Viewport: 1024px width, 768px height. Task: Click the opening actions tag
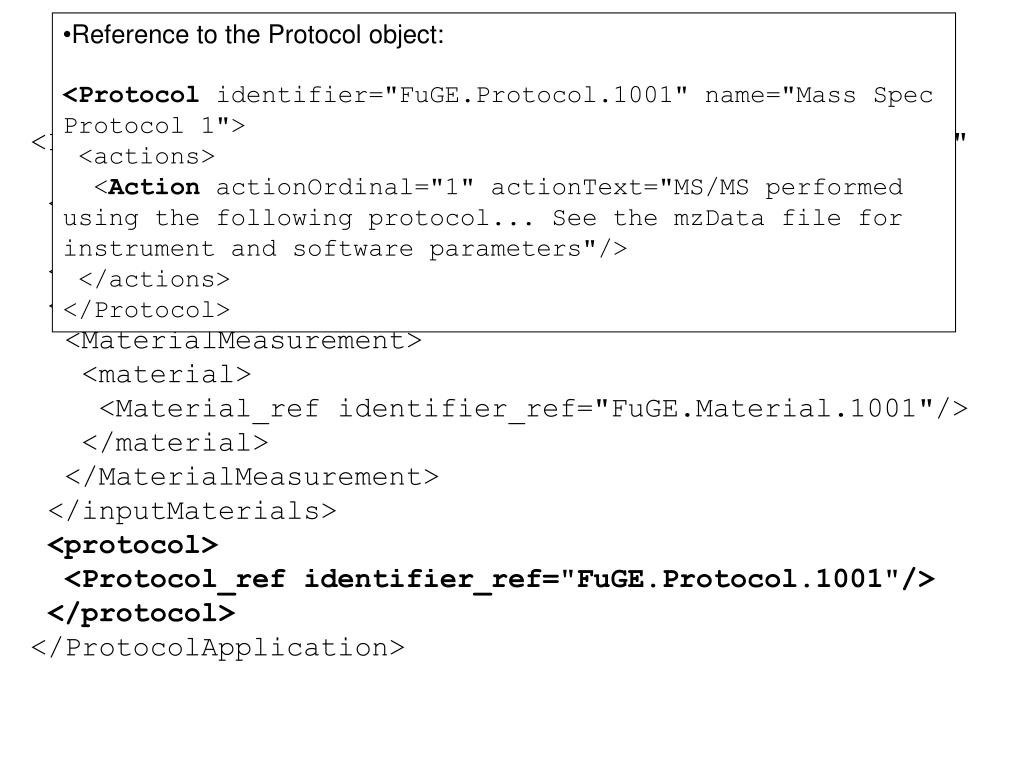146,157
